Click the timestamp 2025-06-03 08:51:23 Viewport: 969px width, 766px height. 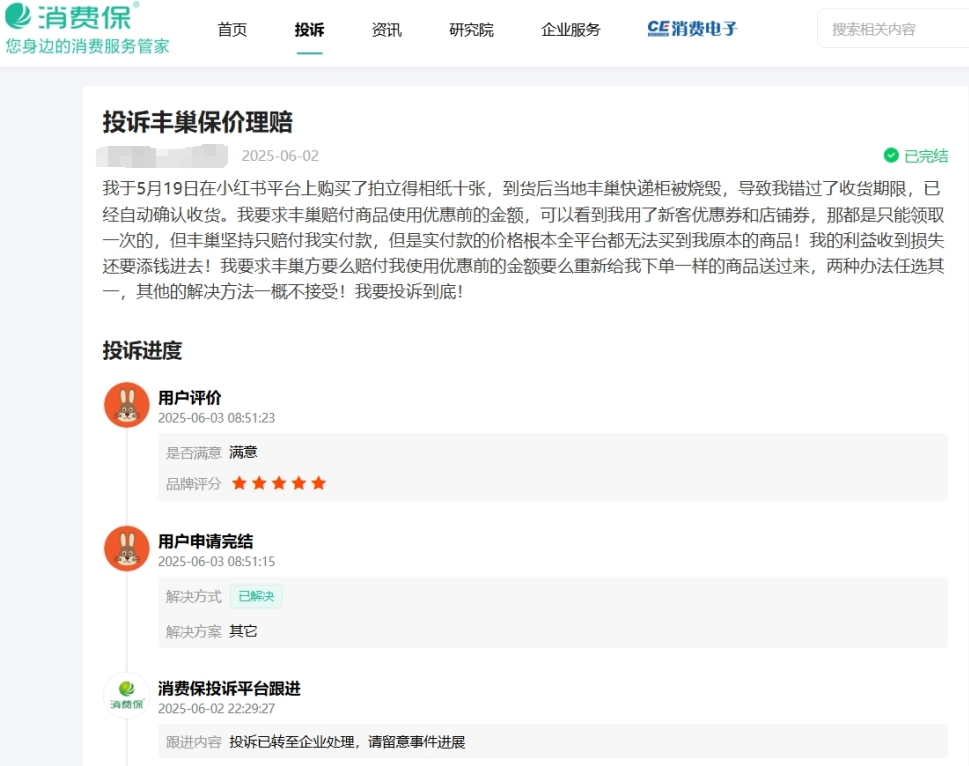point(216,418)
